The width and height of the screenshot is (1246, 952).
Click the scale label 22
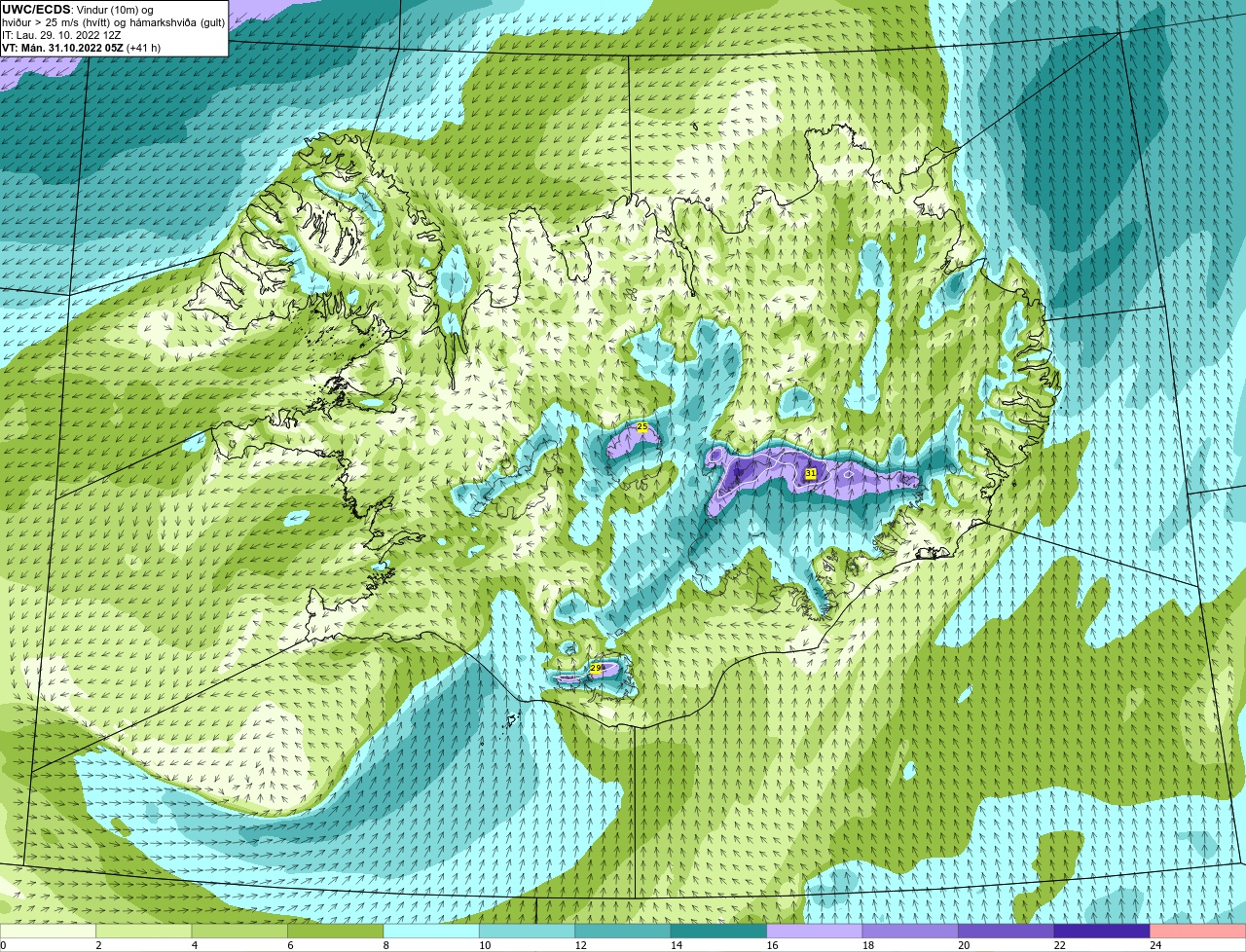tap(1059, 945)
